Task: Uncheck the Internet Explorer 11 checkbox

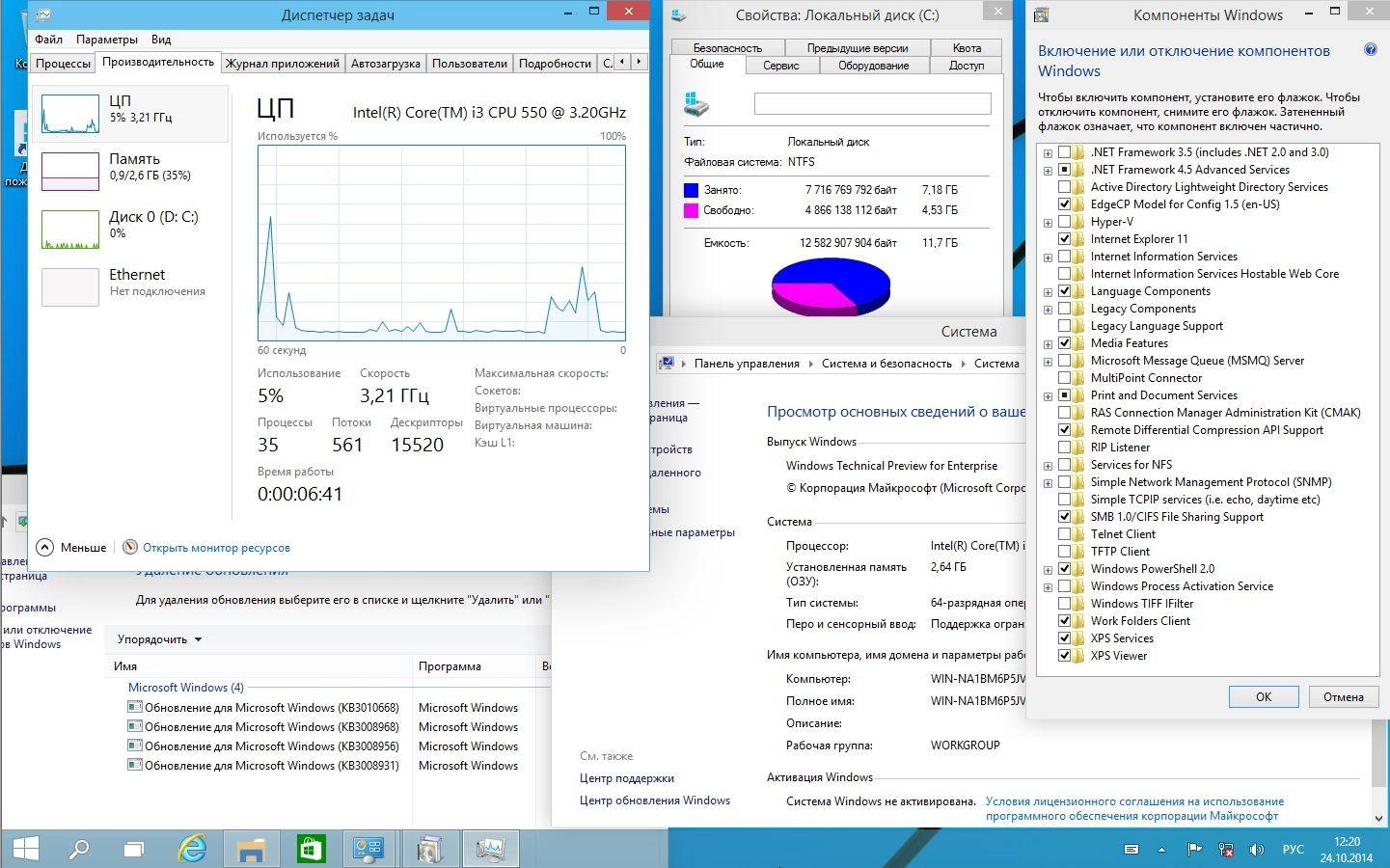Action: (1065, 239)
